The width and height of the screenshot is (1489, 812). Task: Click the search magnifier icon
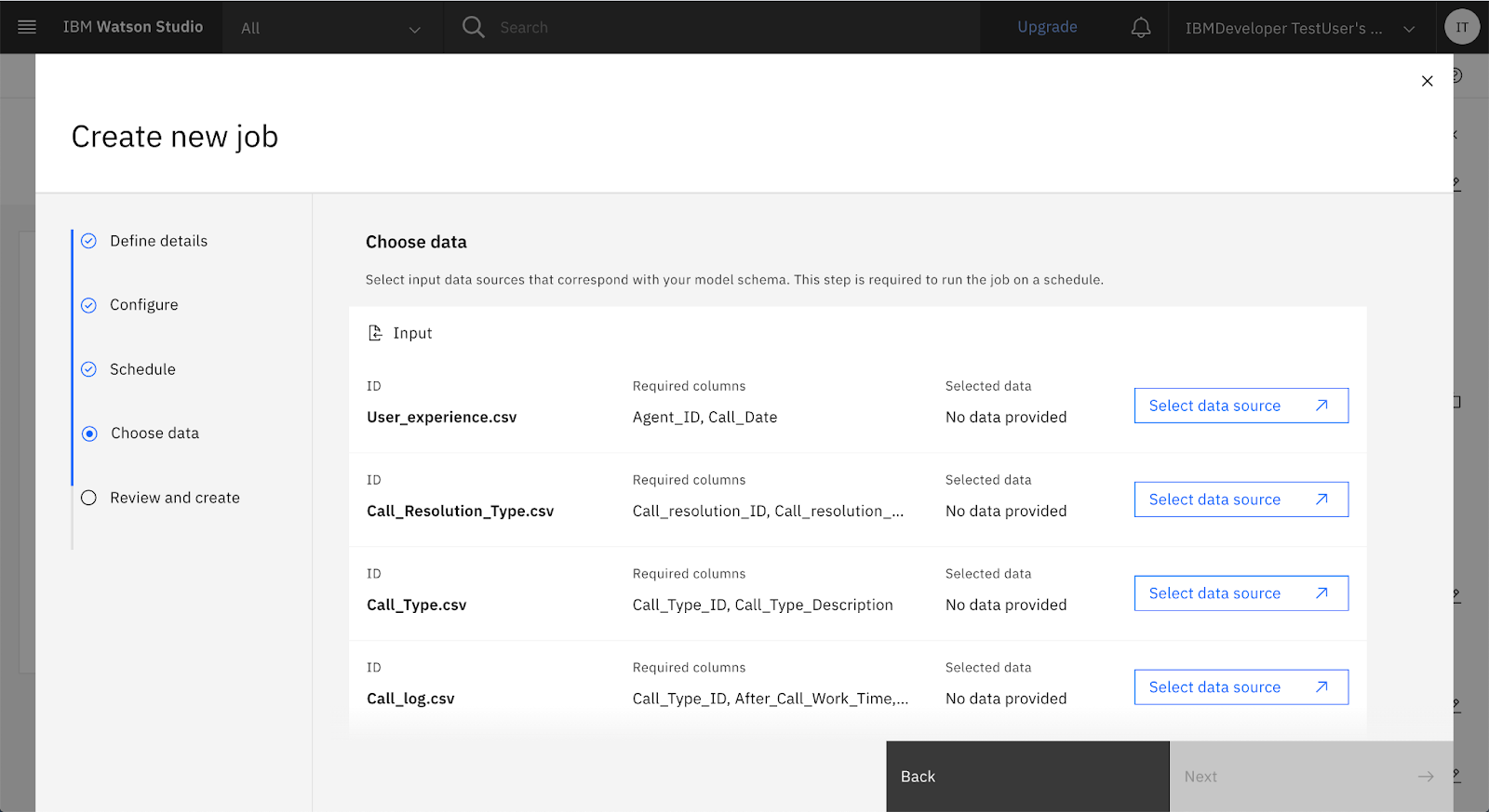point(474,27)
